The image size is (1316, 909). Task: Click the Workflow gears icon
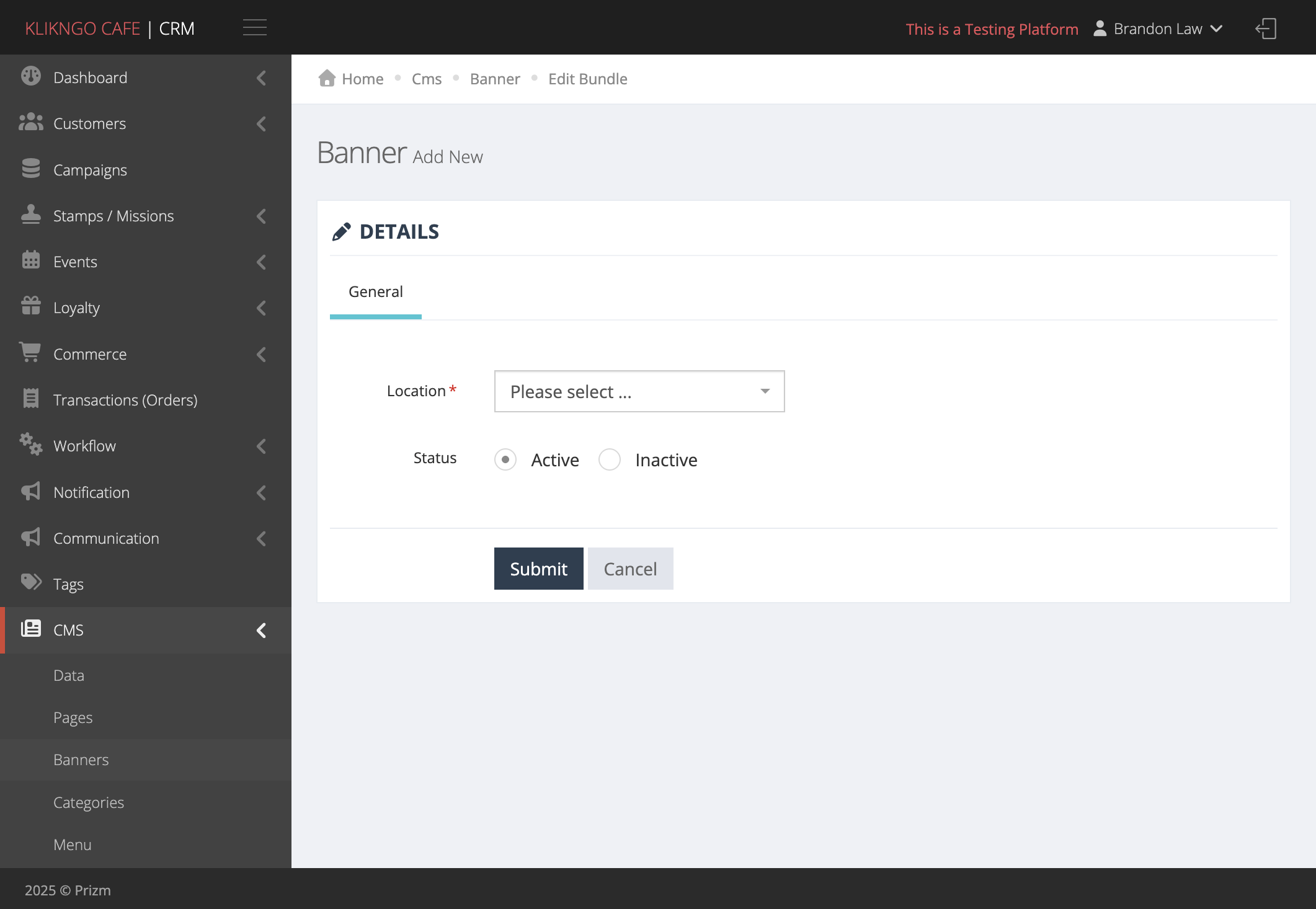30,445
